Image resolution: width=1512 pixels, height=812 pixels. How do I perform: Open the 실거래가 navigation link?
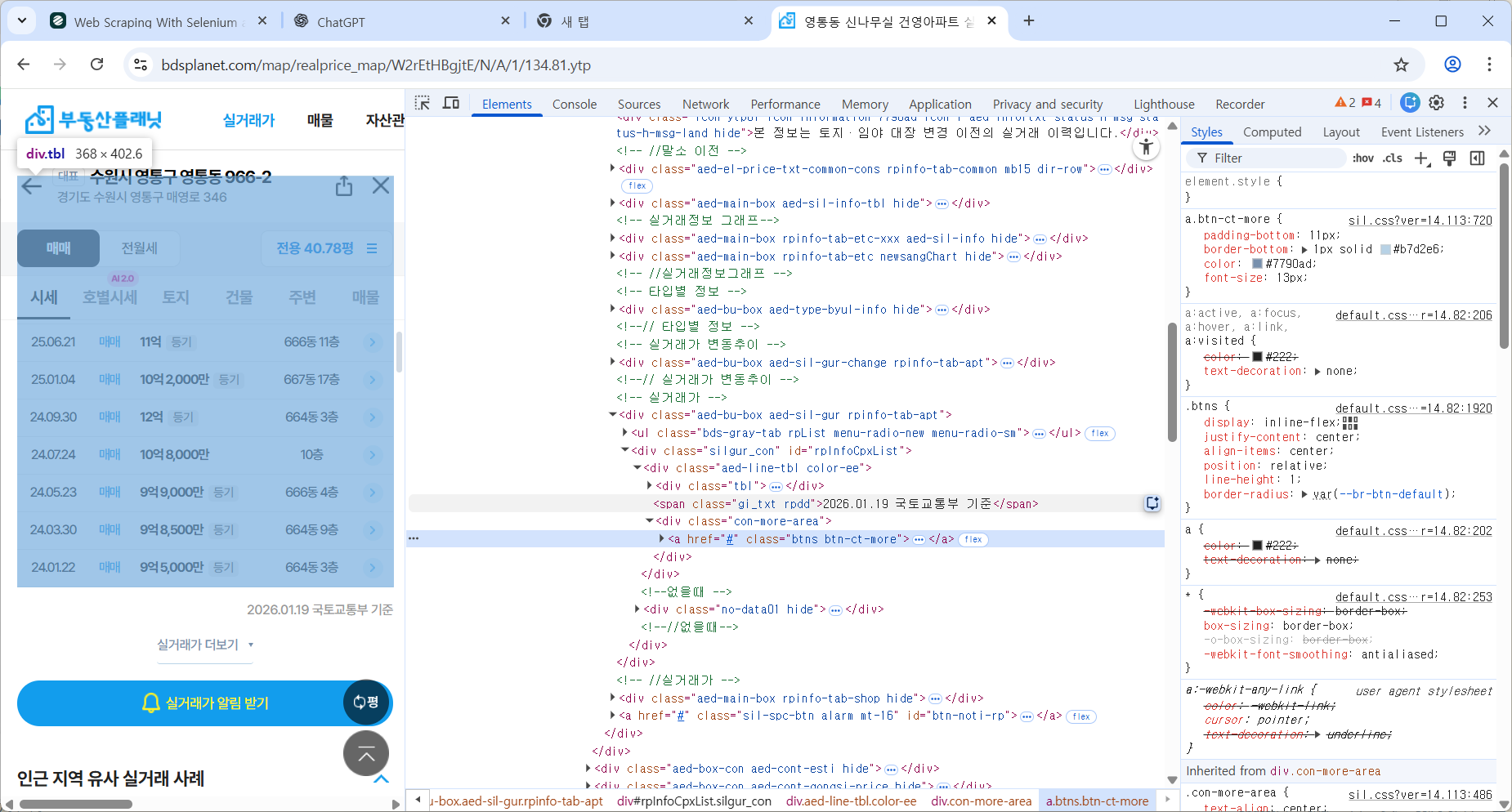coord(248,120)
